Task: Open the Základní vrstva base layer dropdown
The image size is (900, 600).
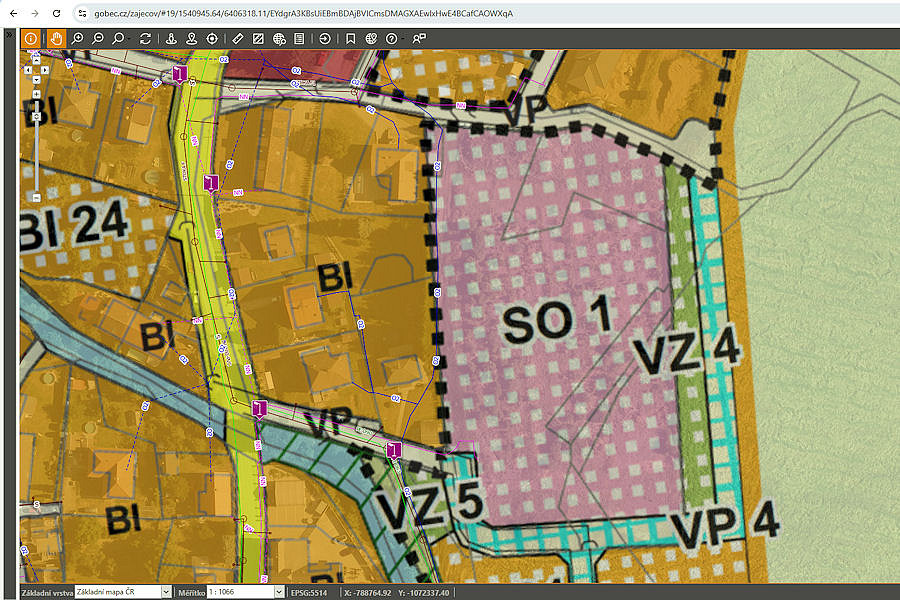Action: tap(123, 592)
